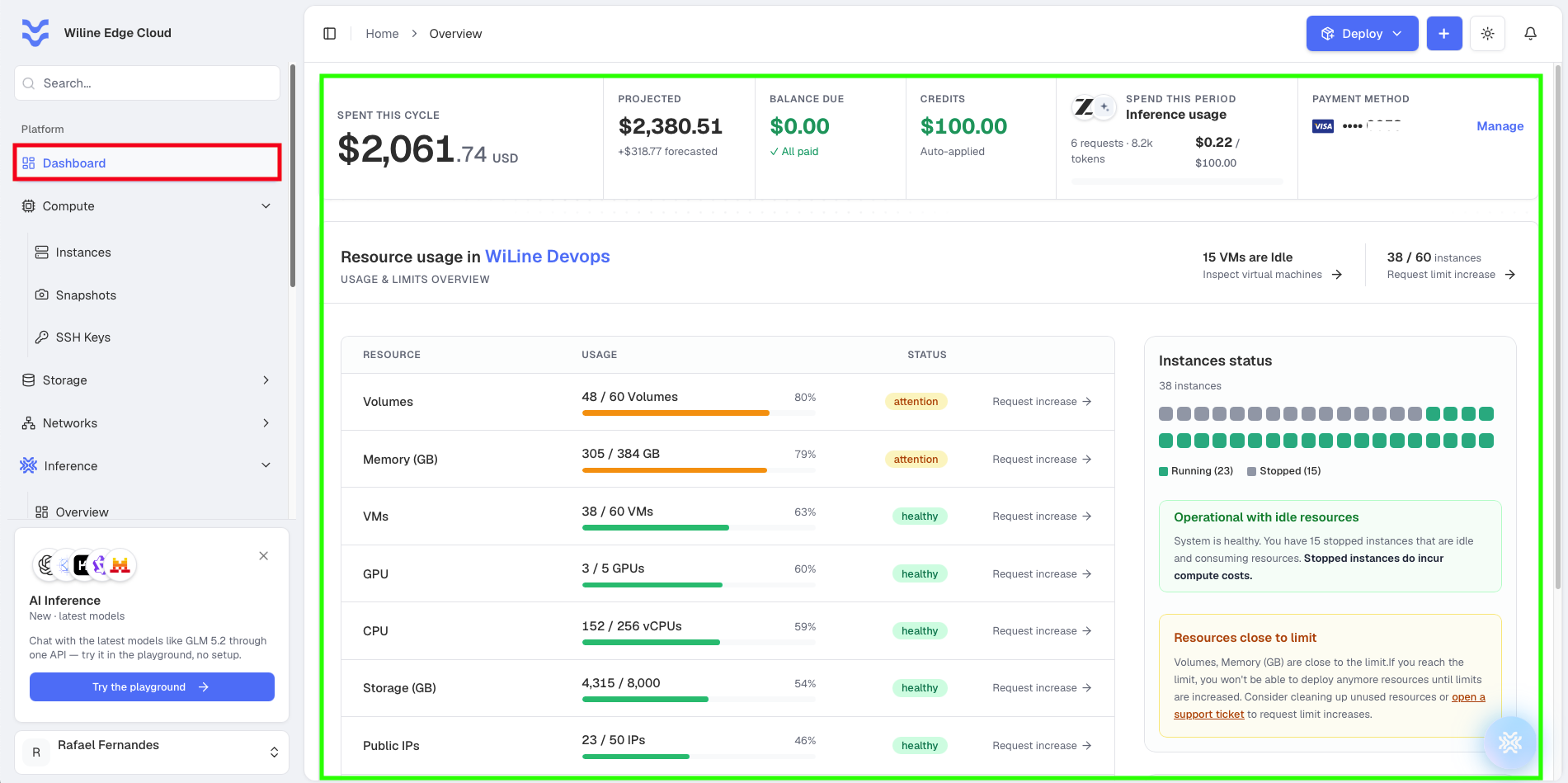This screenshot has height=783, width=1568.
Task: Click the Memory usage progress bar
Action: coord(699,470)
